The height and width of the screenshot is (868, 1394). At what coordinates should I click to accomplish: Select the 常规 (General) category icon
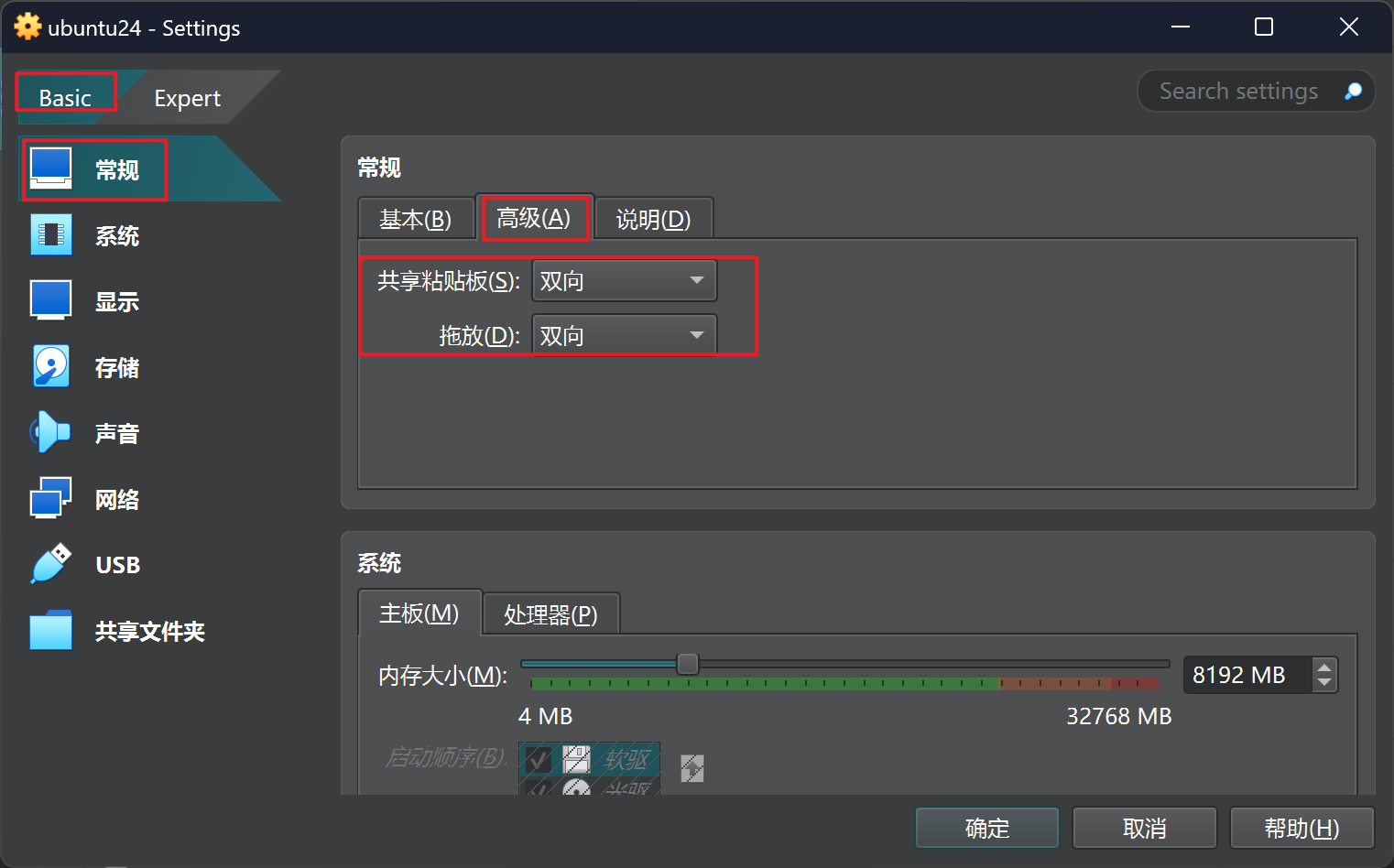click(x=51, y=168)
